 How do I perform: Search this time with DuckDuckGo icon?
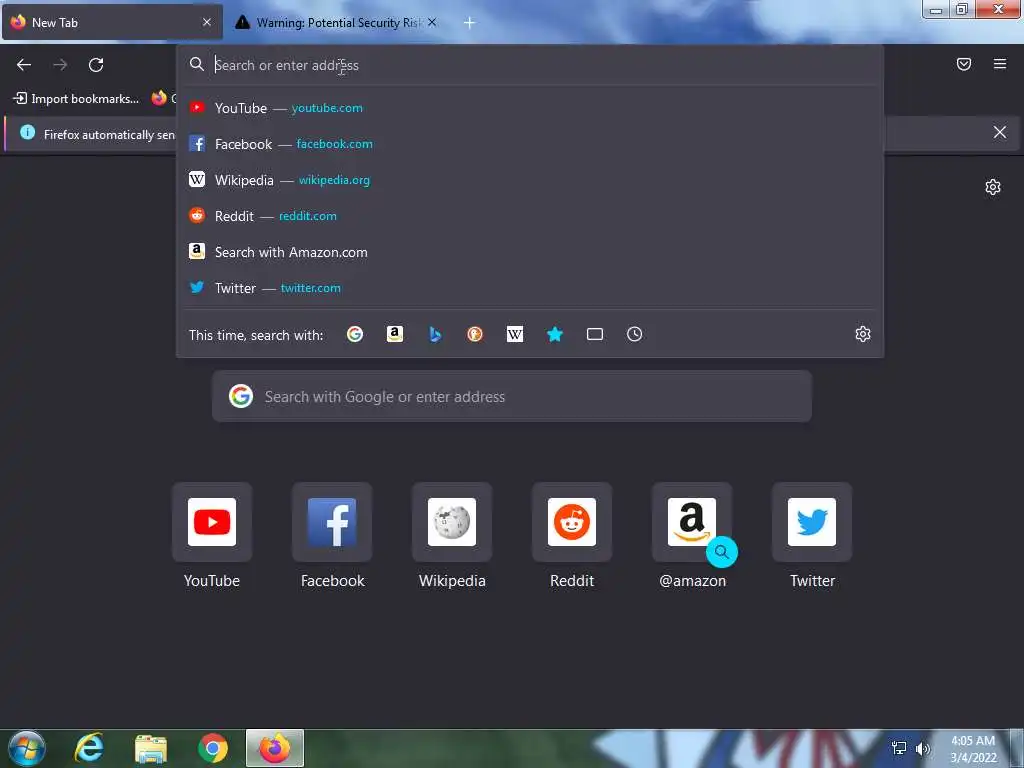pos(475,334)
